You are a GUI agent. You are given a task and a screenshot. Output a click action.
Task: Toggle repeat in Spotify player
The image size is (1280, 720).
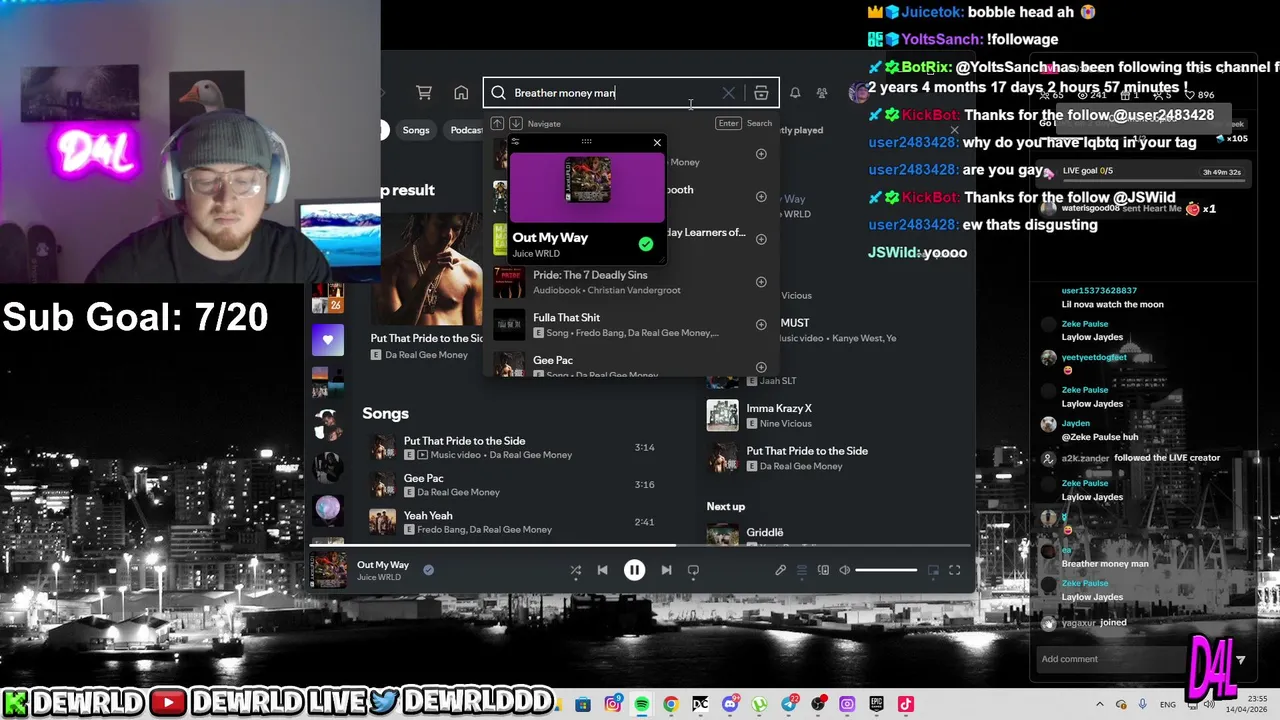[693, 570]
